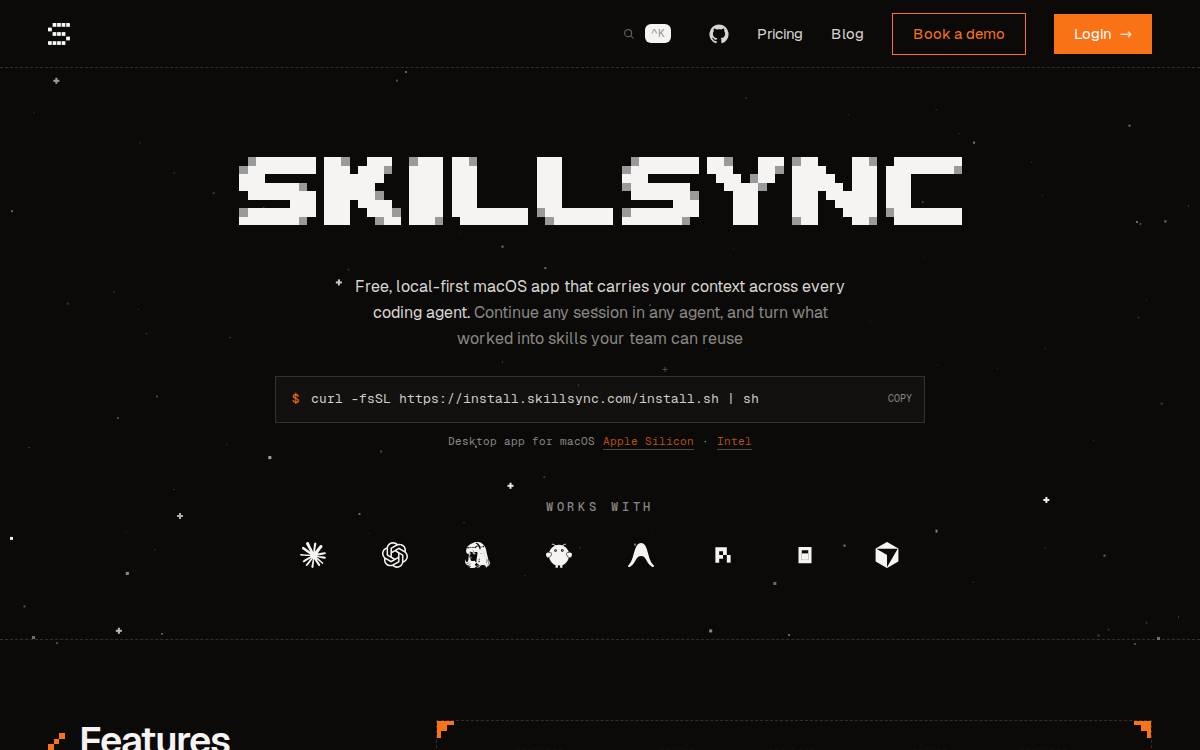The width and height of the screenshot is (1200, 750).
Task: Click the 'Desktop app for macOS' text
Action: (521, 441)
